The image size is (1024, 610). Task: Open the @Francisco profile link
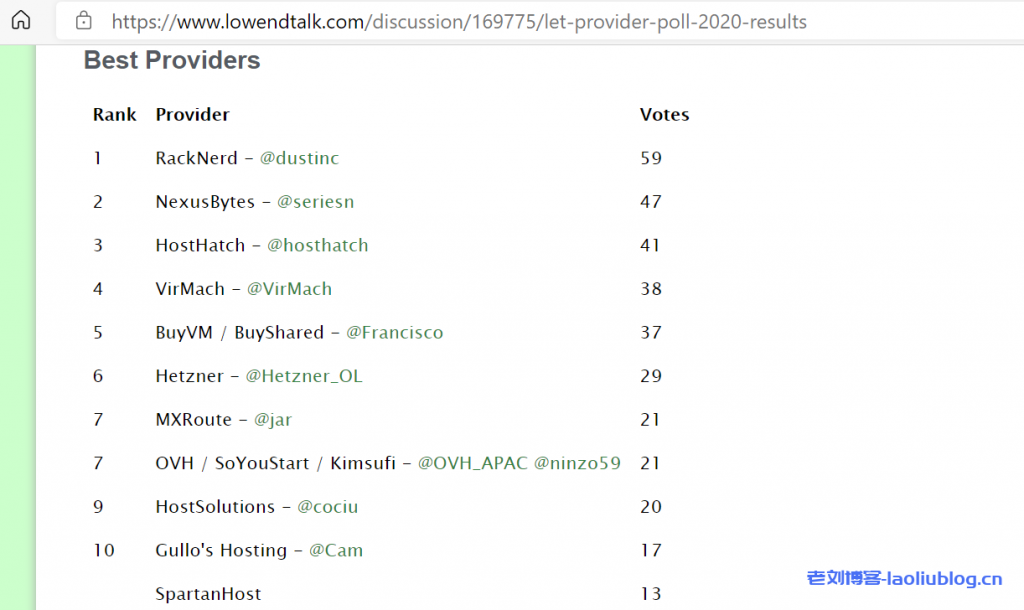pos(394,333)
